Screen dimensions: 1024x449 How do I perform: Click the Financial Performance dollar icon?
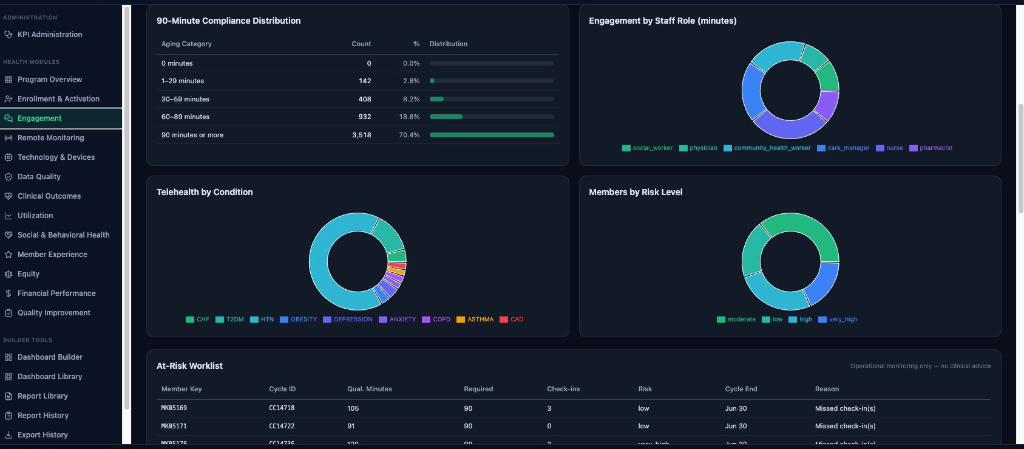8,294
